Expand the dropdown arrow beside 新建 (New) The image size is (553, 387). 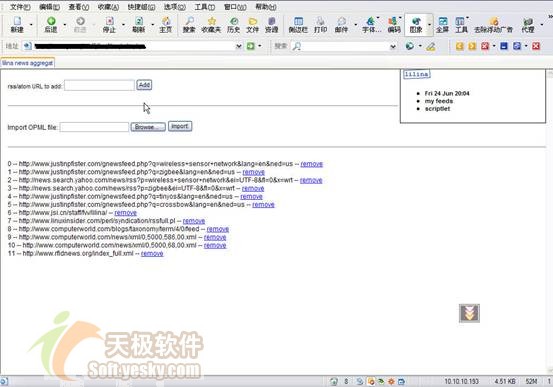tap(31, 25)
